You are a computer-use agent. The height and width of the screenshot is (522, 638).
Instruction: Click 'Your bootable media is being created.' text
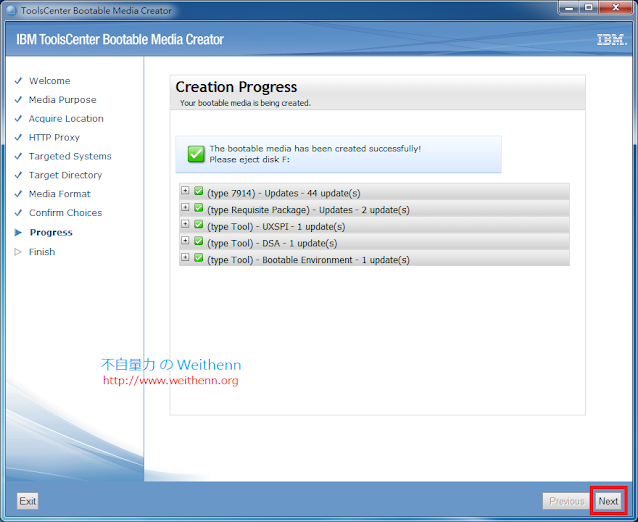245,103
